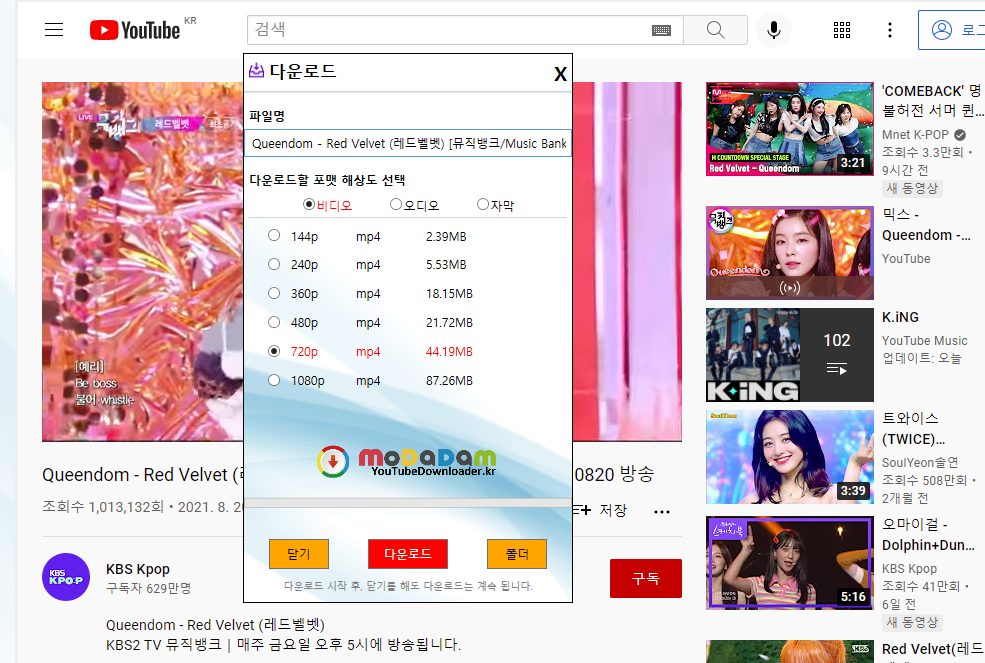Image resolution: width=985 pixels, height=663 pixels.
Task: Edit the file name field
Action: 408,143
